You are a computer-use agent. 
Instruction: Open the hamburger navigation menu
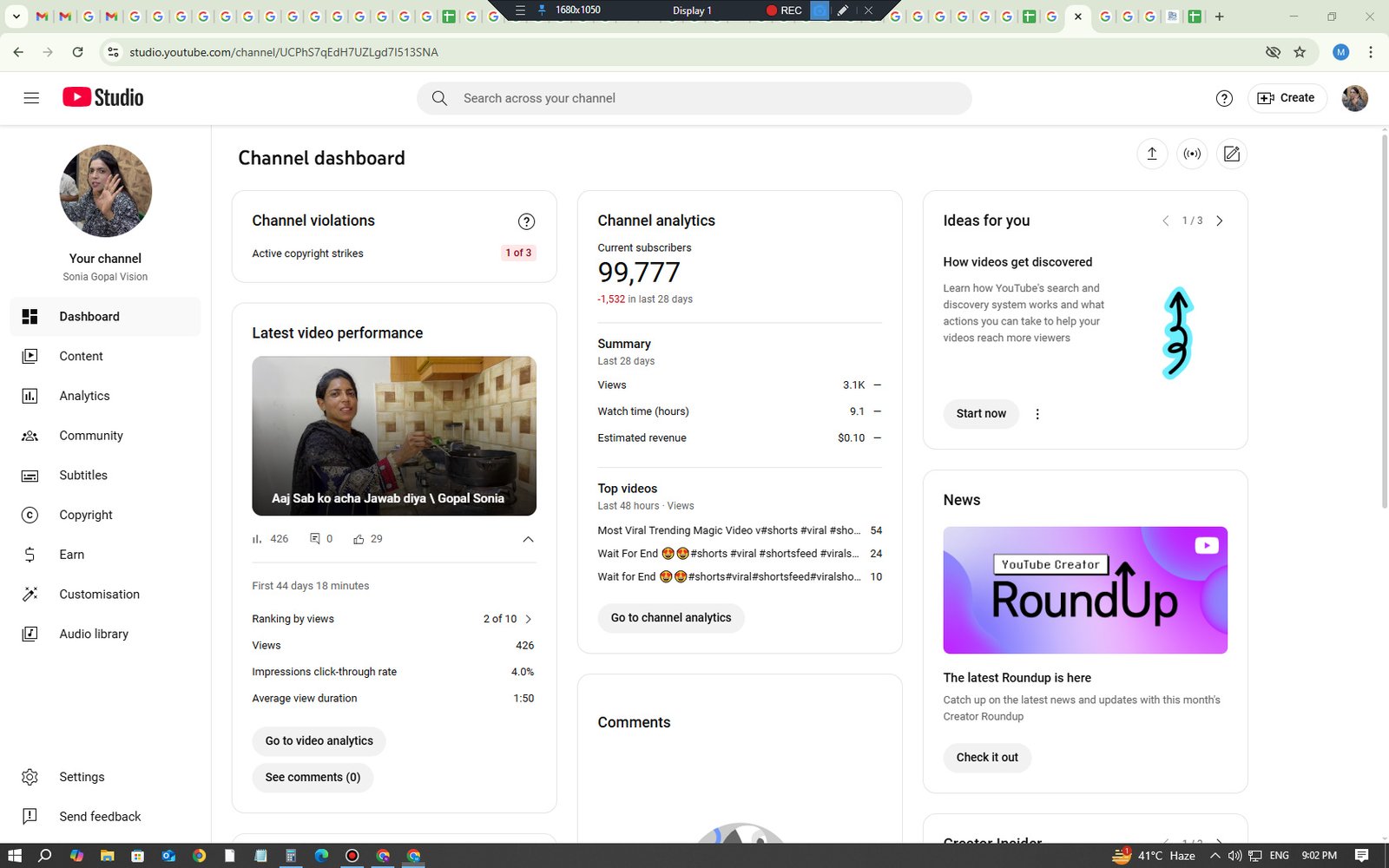click(31, 98)
